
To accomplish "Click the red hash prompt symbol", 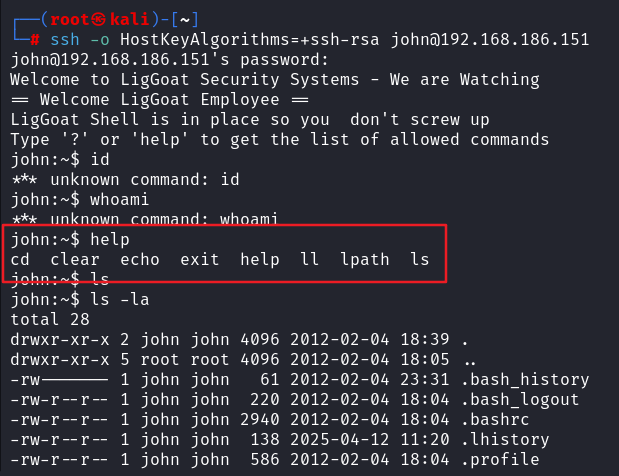I will [x=35, y=39].
